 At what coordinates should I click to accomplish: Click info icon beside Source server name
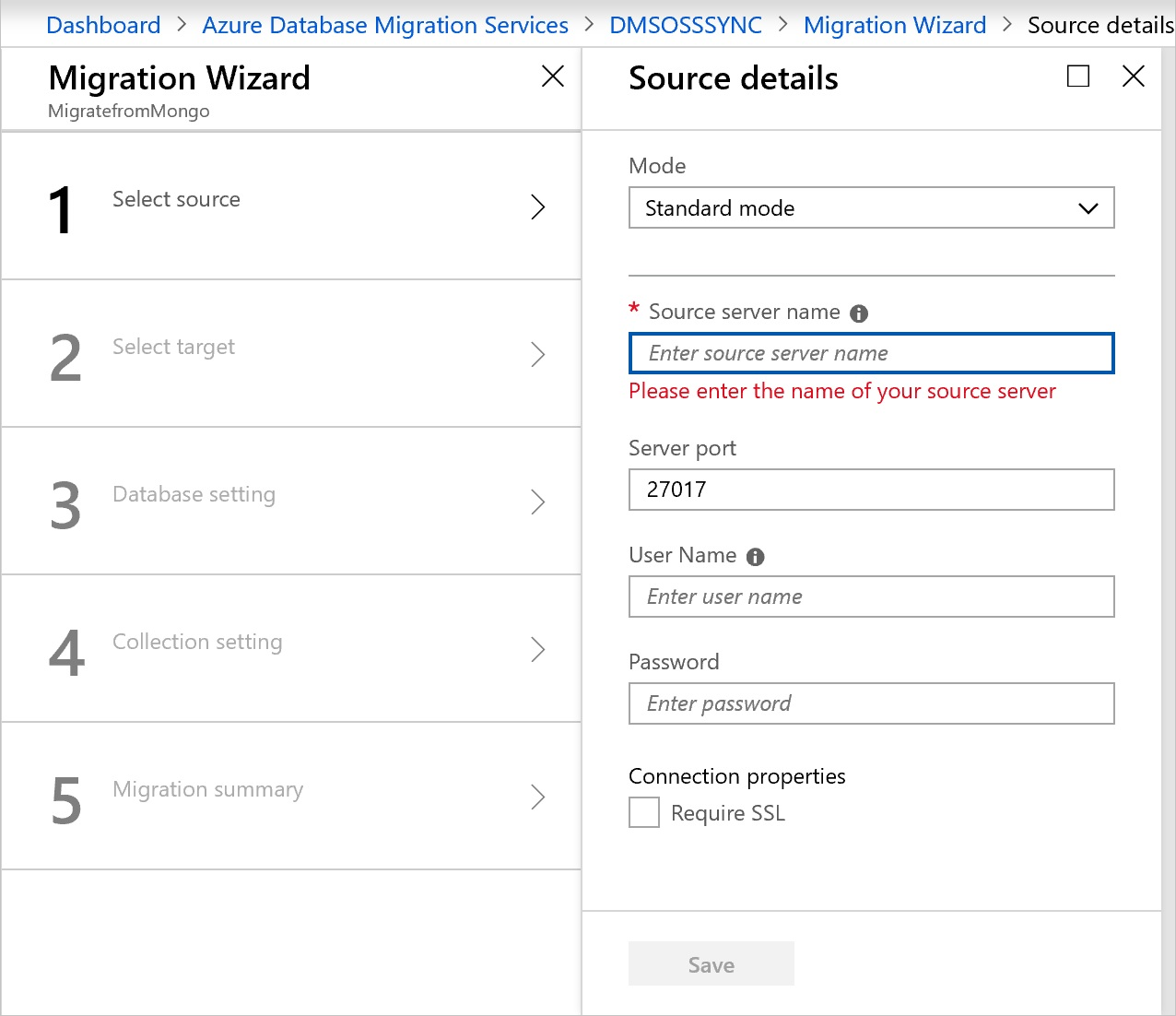(859, 313)
